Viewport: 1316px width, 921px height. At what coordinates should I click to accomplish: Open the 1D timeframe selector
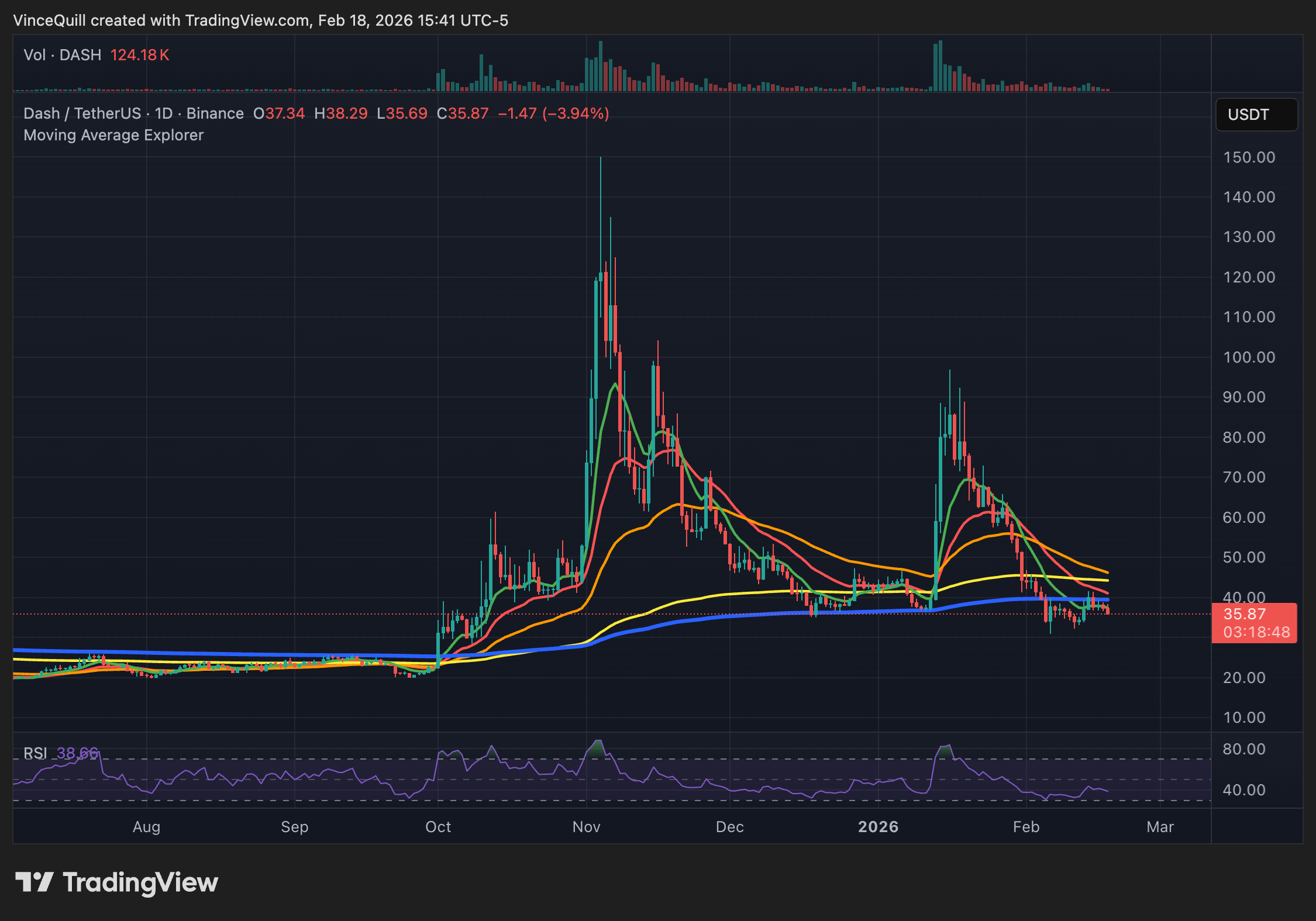click(164, 113)
